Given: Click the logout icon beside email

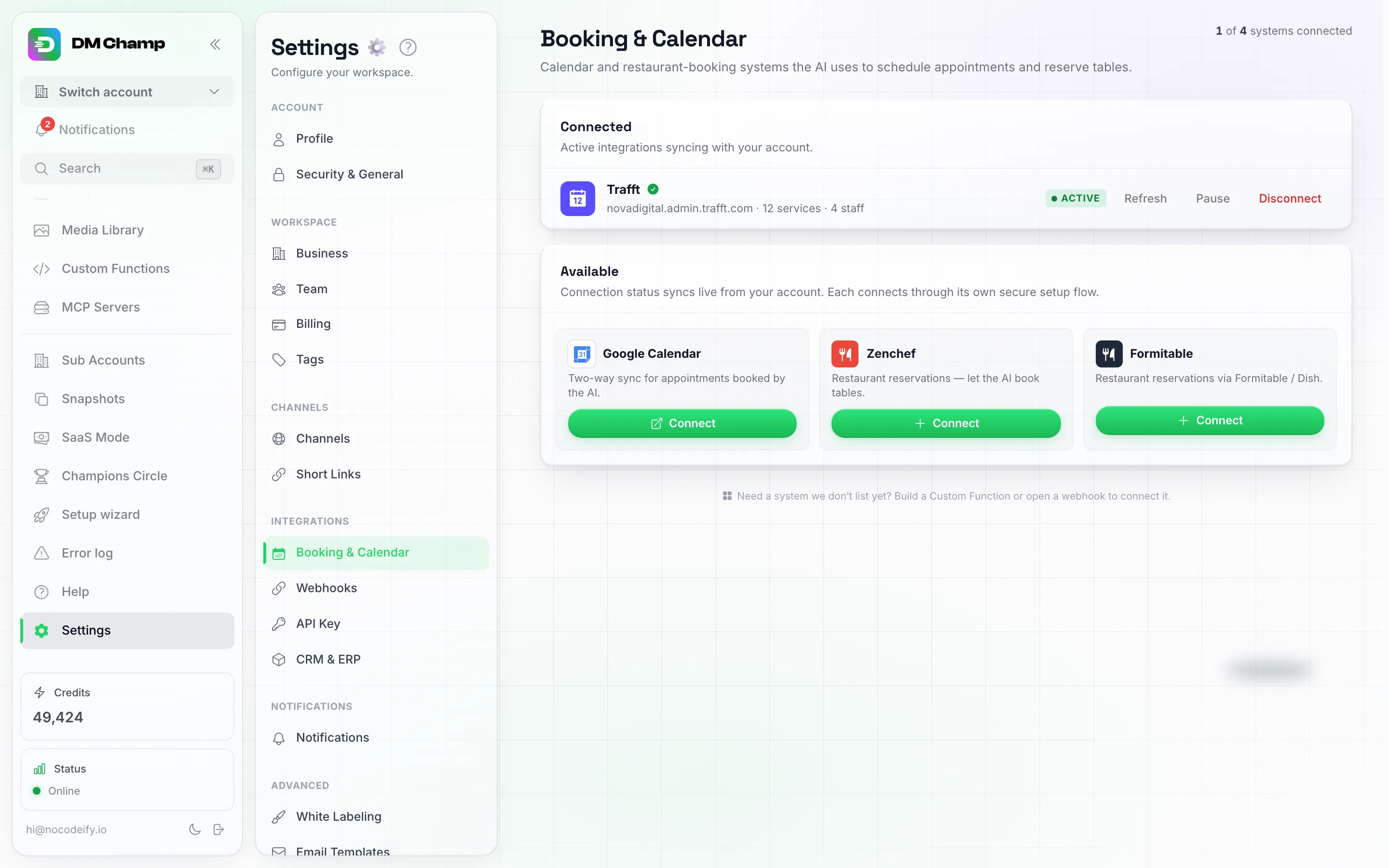Looking at the screenshot, I should [218, 829].
